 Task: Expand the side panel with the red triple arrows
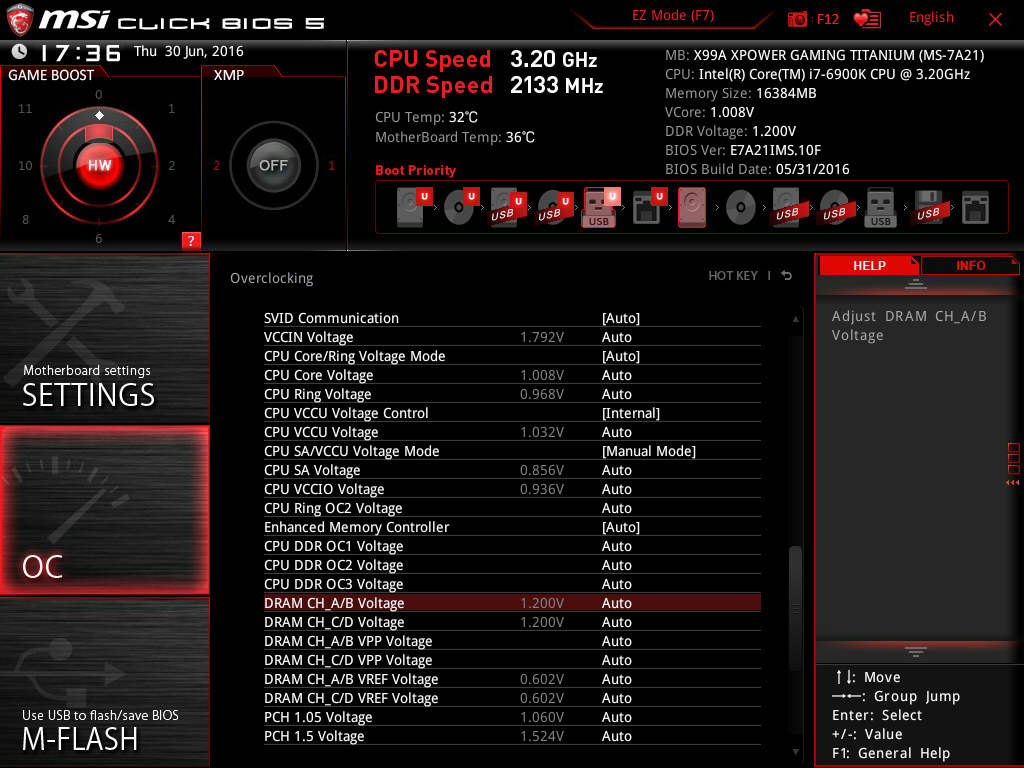1012,483
